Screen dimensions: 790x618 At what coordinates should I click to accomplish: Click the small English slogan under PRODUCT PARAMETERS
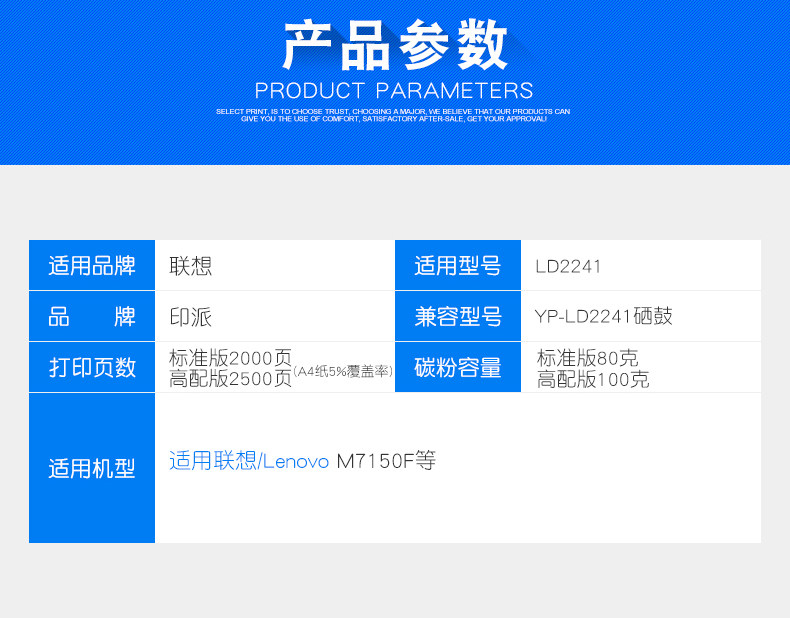point(393,115)
